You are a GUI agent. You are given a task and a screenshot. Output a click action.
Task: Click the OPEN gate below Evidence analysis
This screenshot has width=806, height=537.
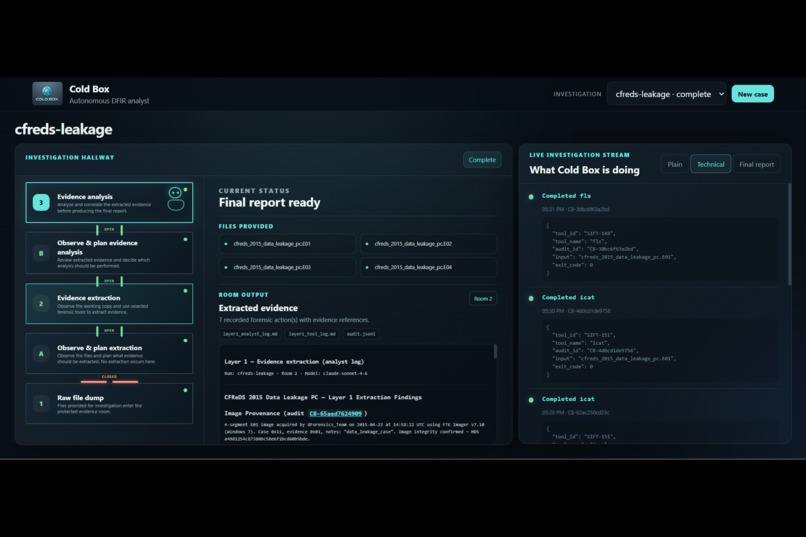pos(109,229)
